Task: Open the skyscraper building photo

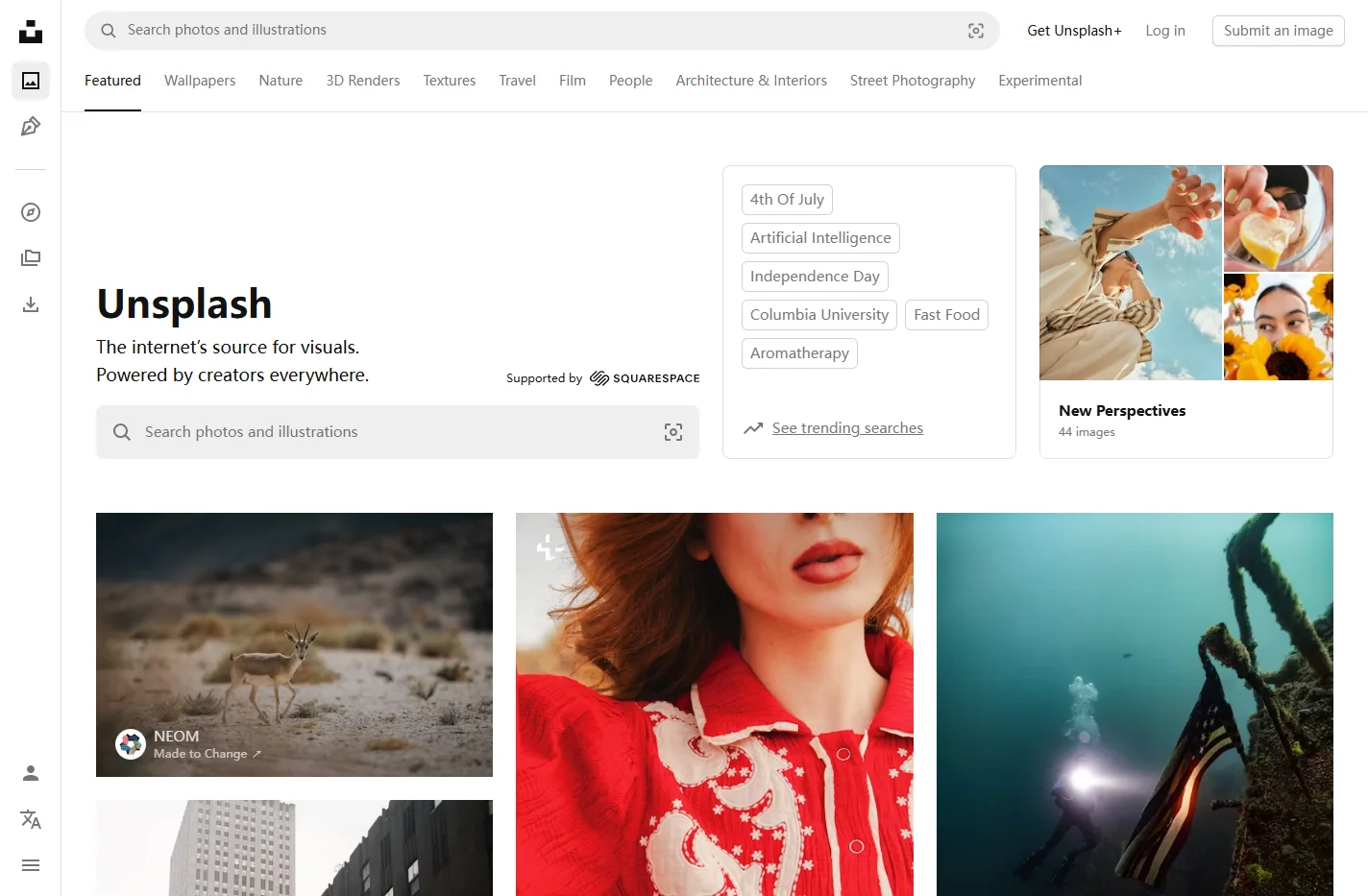Action: 294,848
